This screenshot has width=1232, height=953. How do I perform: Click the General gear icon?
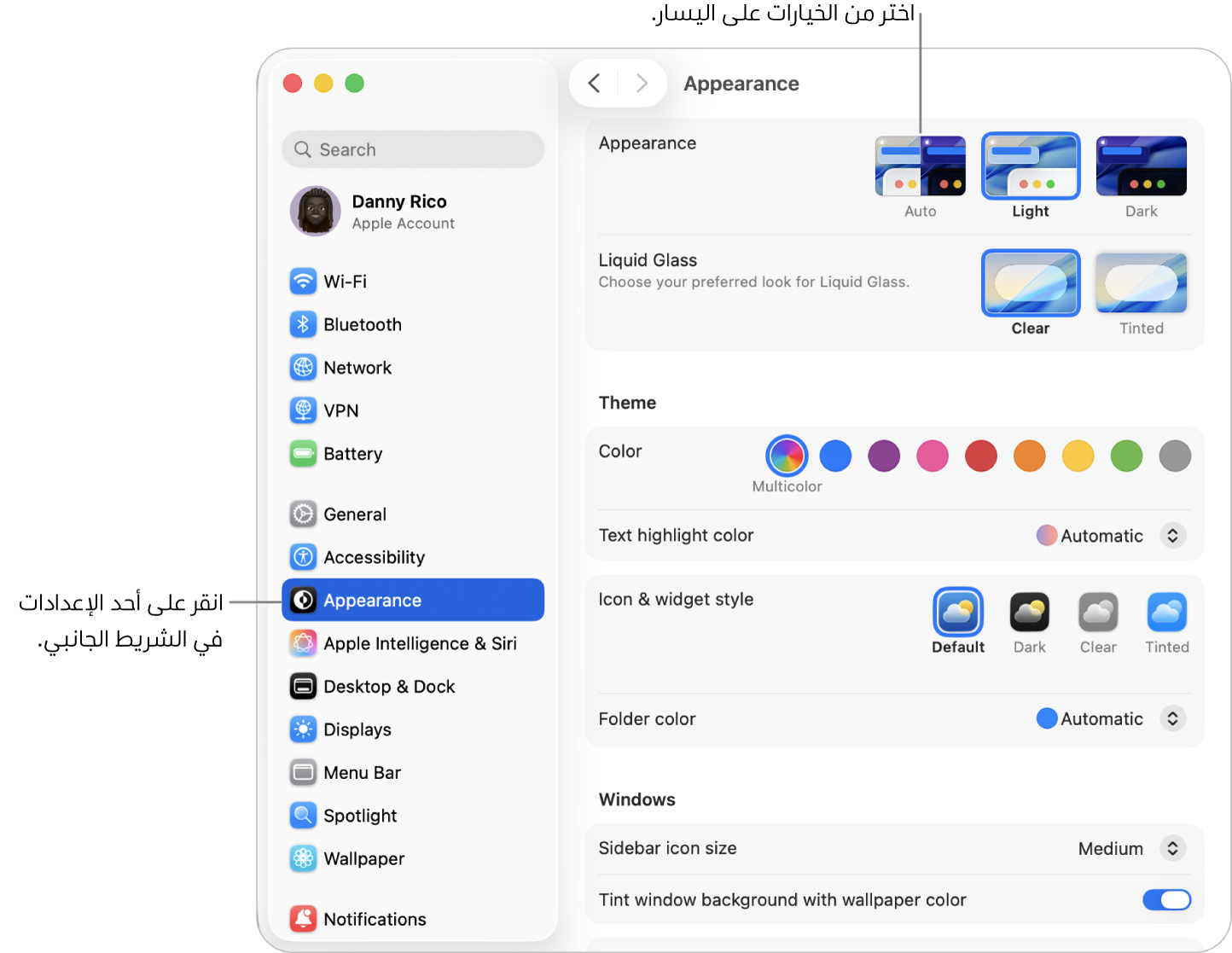coord(303,514)
